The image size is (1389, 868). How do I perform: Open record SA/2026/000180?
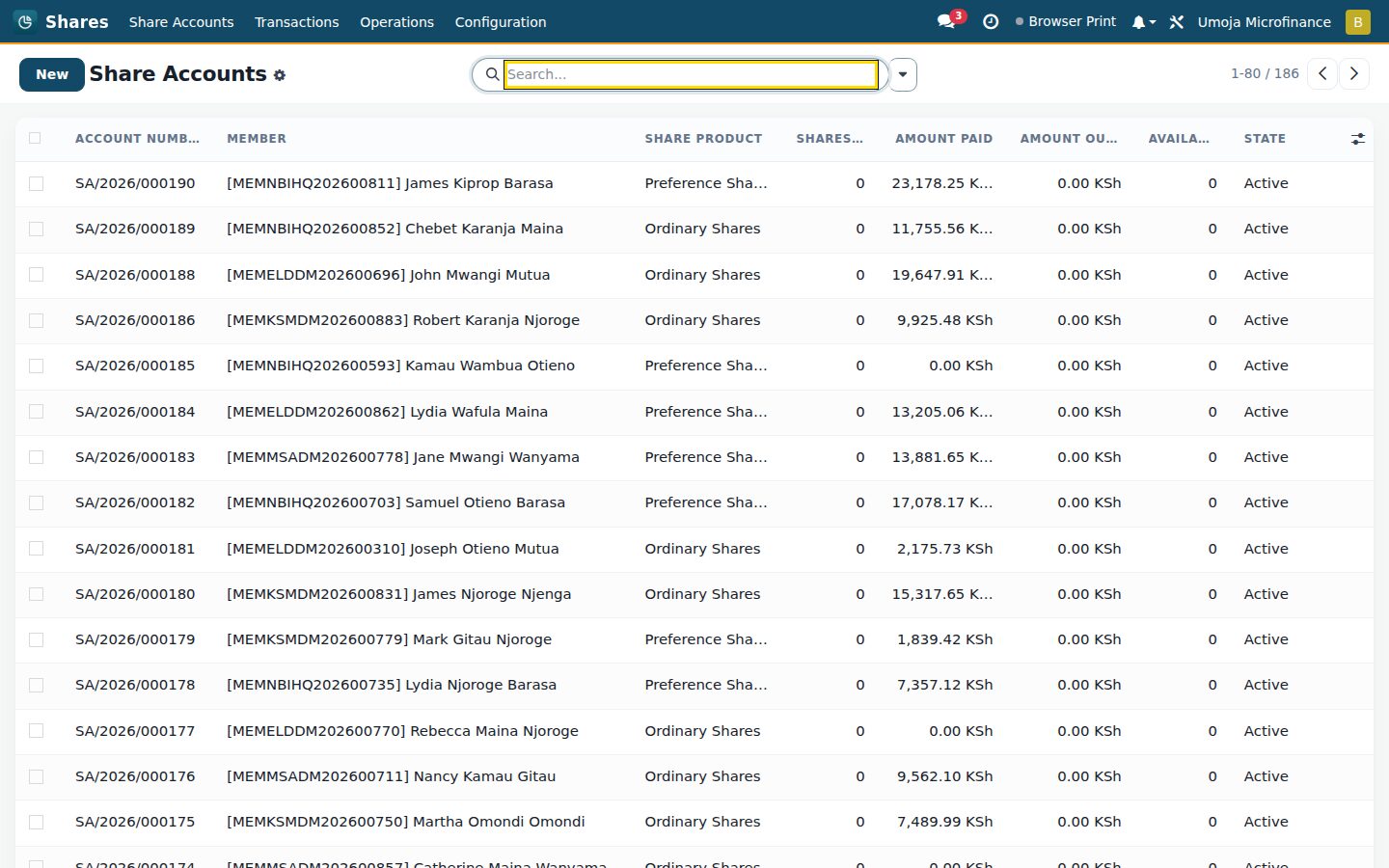(x=135, y=594)
